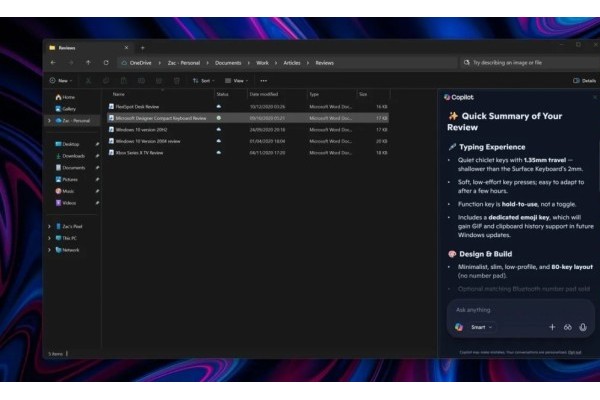Select Windows 10 Version 2004 review file

[248, 141]
